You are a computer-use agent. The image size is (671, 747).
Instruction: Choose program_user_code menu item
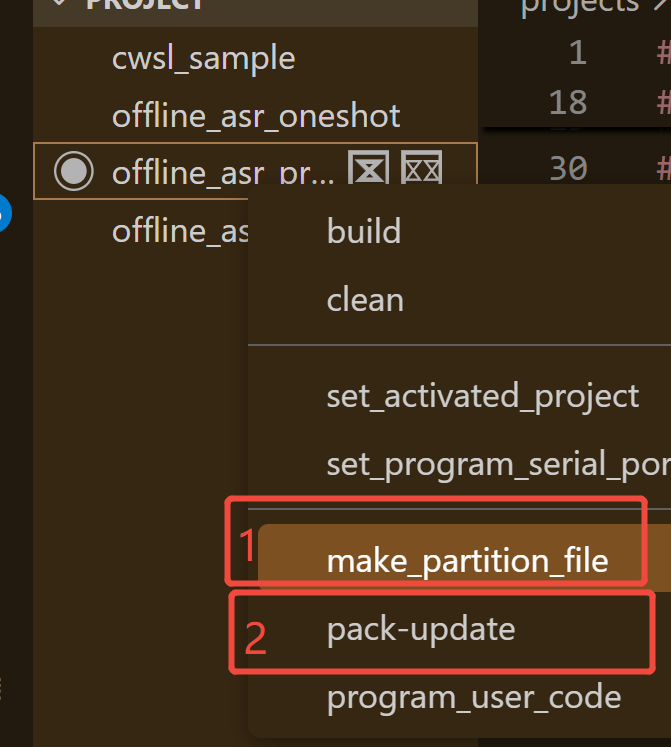point(473,697)
